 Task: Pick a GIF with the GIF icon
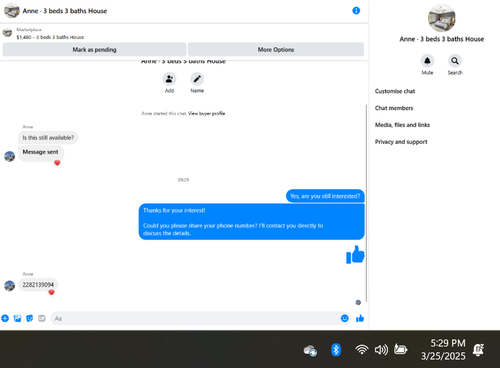click(x=42, y=318)
